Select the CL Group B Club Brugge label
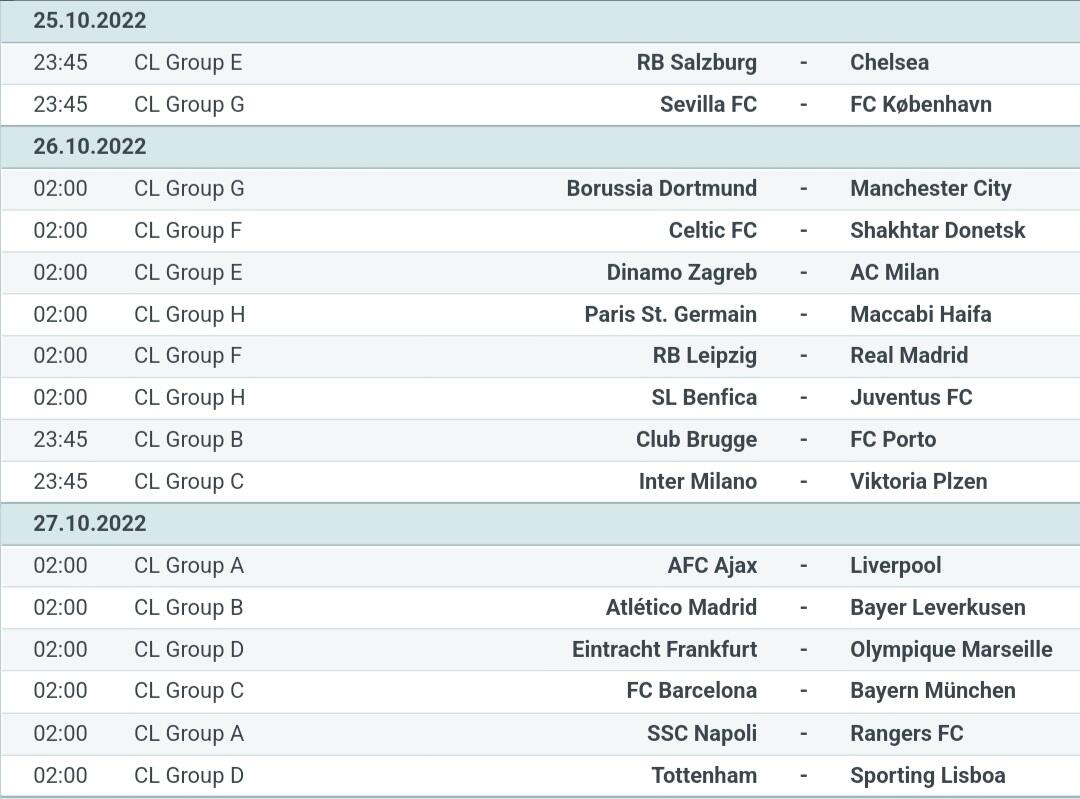 (188, 439)
